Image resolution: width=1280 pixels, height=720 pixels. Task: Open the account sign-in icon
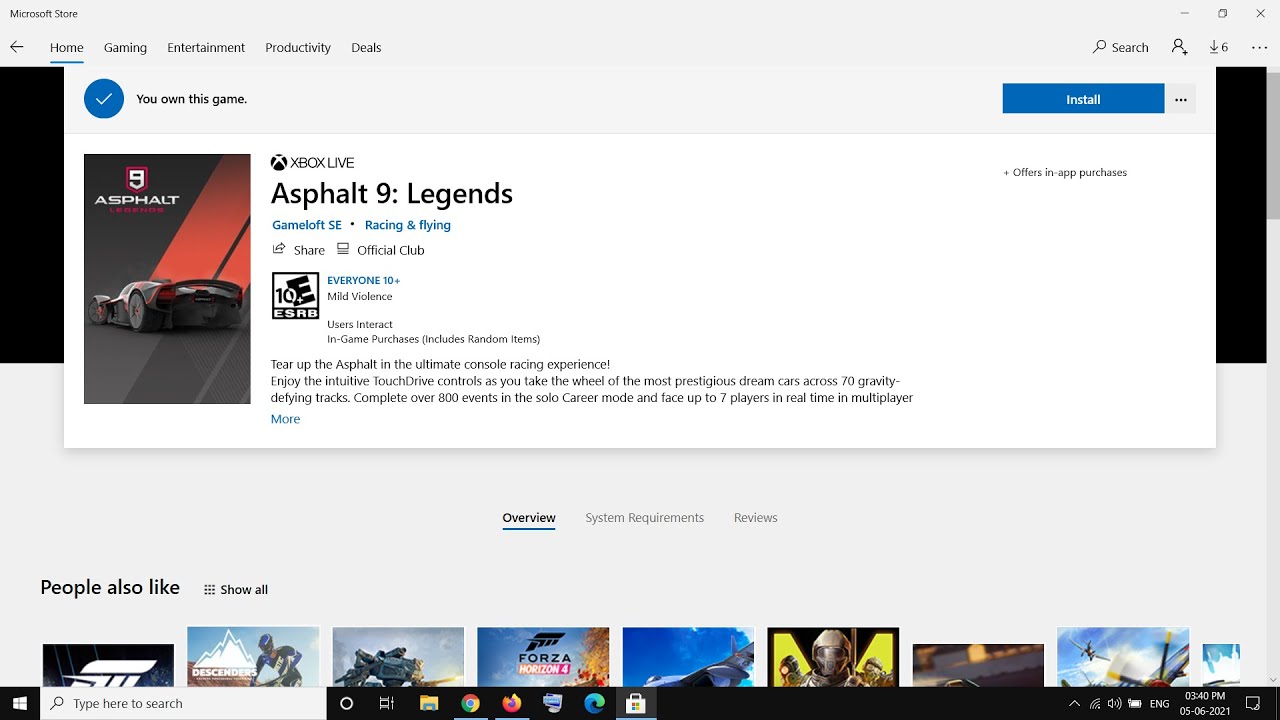click(x=1179, y=47)
